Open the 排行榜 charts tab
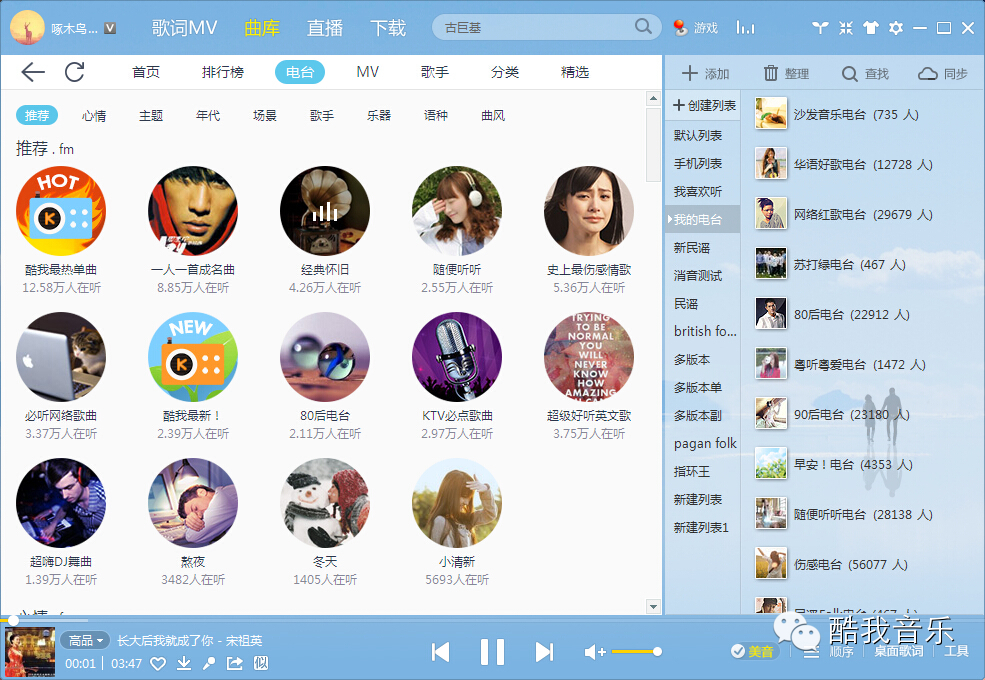The image size is (985, 680). tap(222, 72)
